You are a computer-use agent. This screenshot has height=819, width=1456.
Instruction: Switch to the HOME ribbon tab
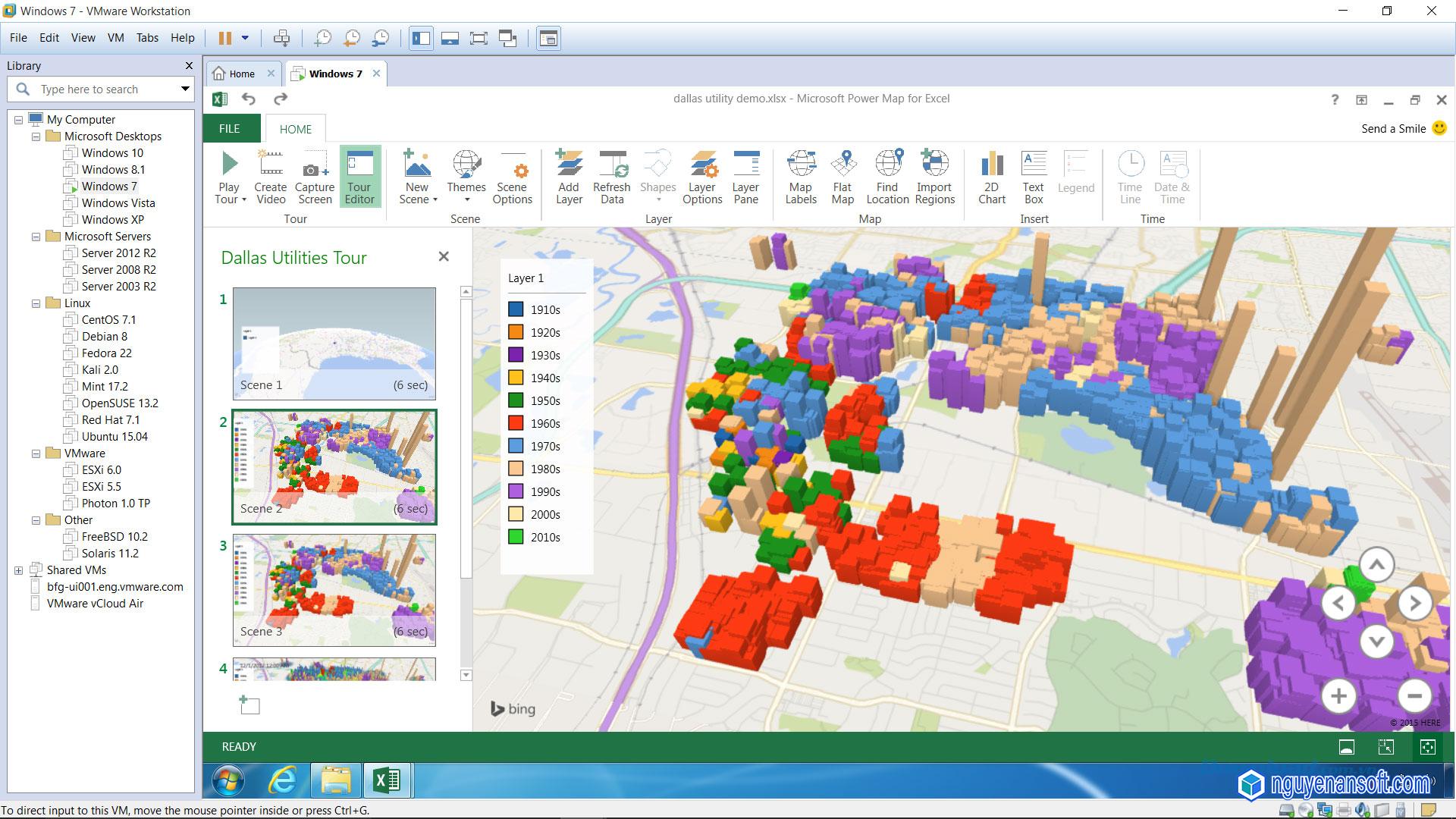click(x=295, y=128)
